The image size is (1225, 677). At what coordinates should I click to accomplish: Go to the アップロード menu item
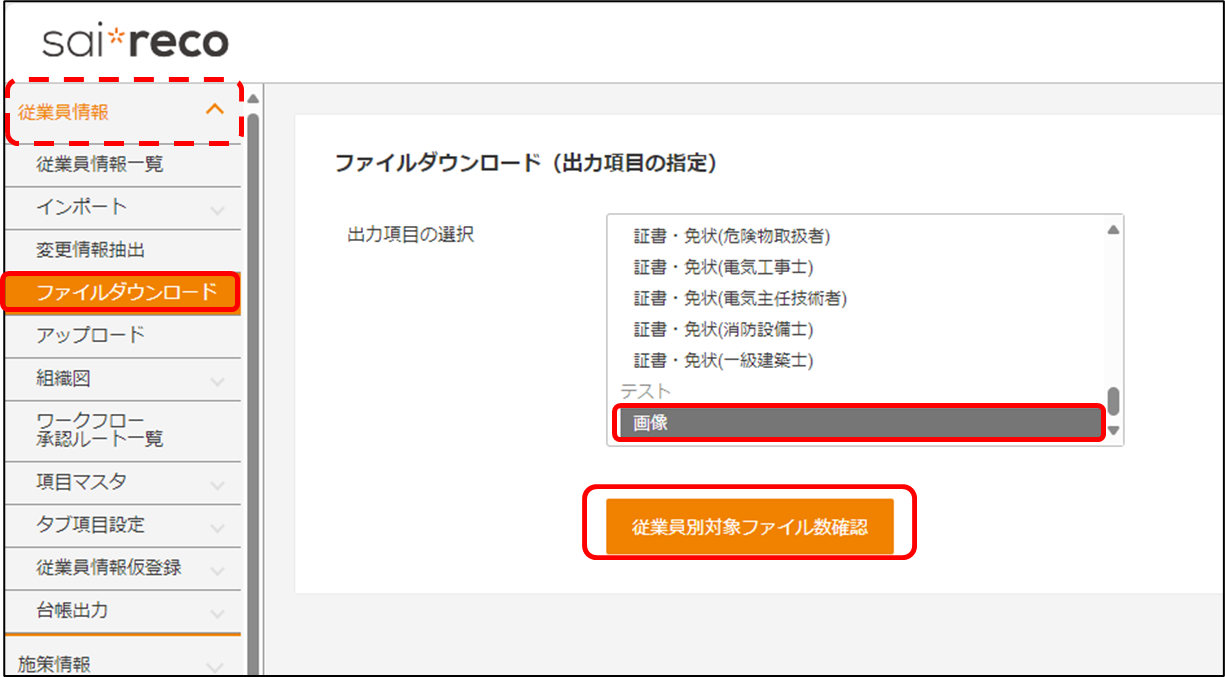pos(91,335)
